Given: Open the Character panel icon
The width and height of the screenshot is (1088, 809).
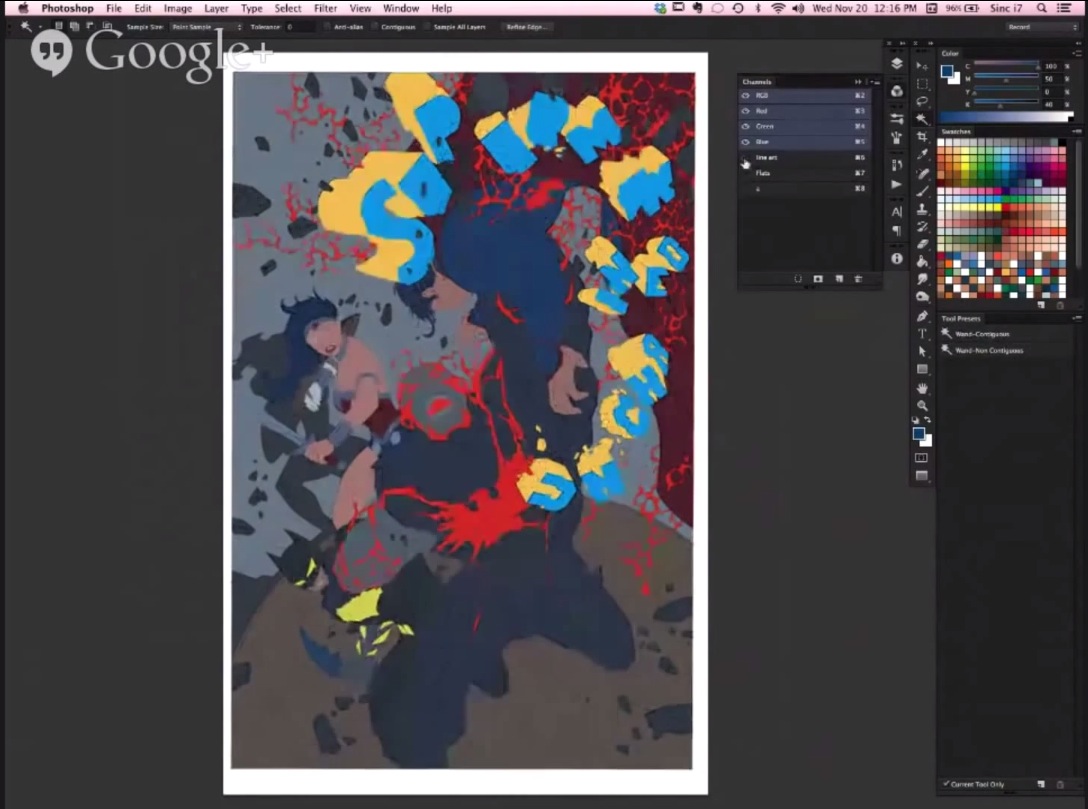Looking at the screenshot, I should pos(896,212).
